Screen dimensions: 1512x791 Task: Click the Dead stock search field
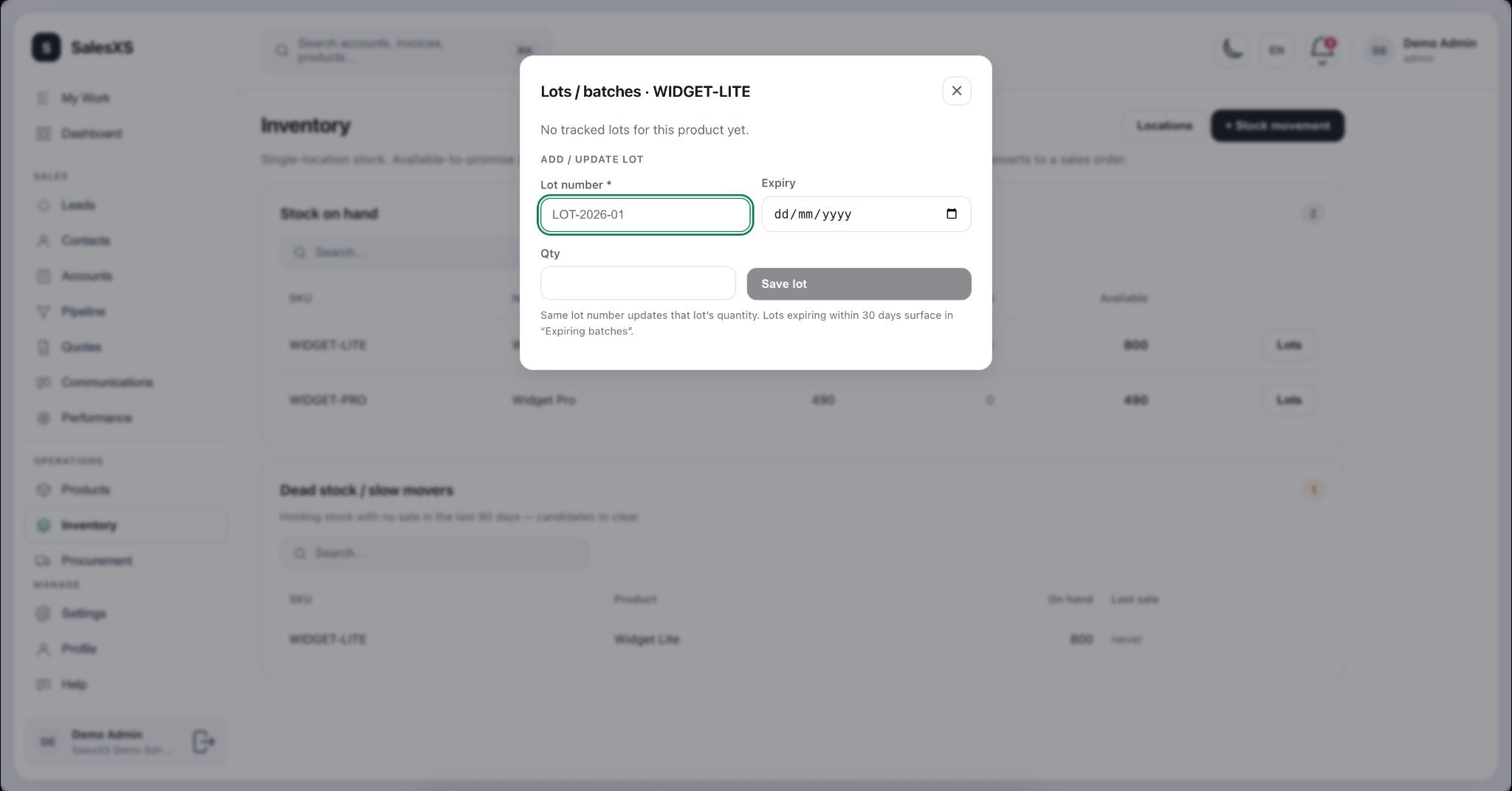434,553
